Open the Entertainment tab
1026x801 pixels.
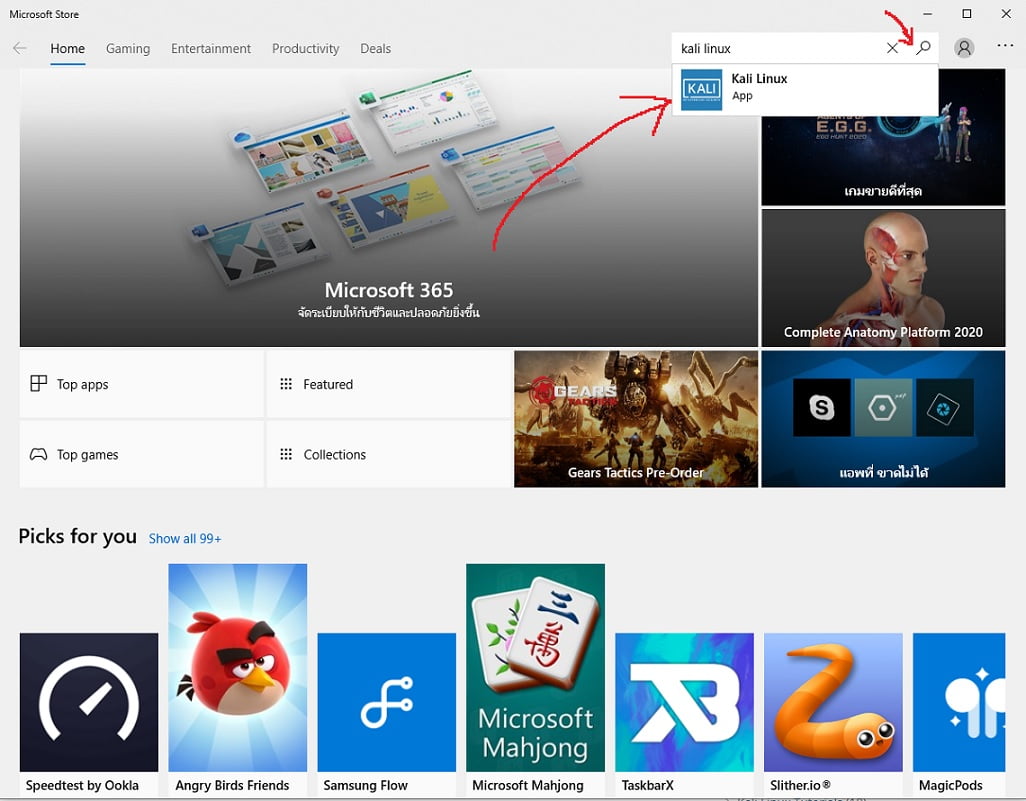coord(211,49)
